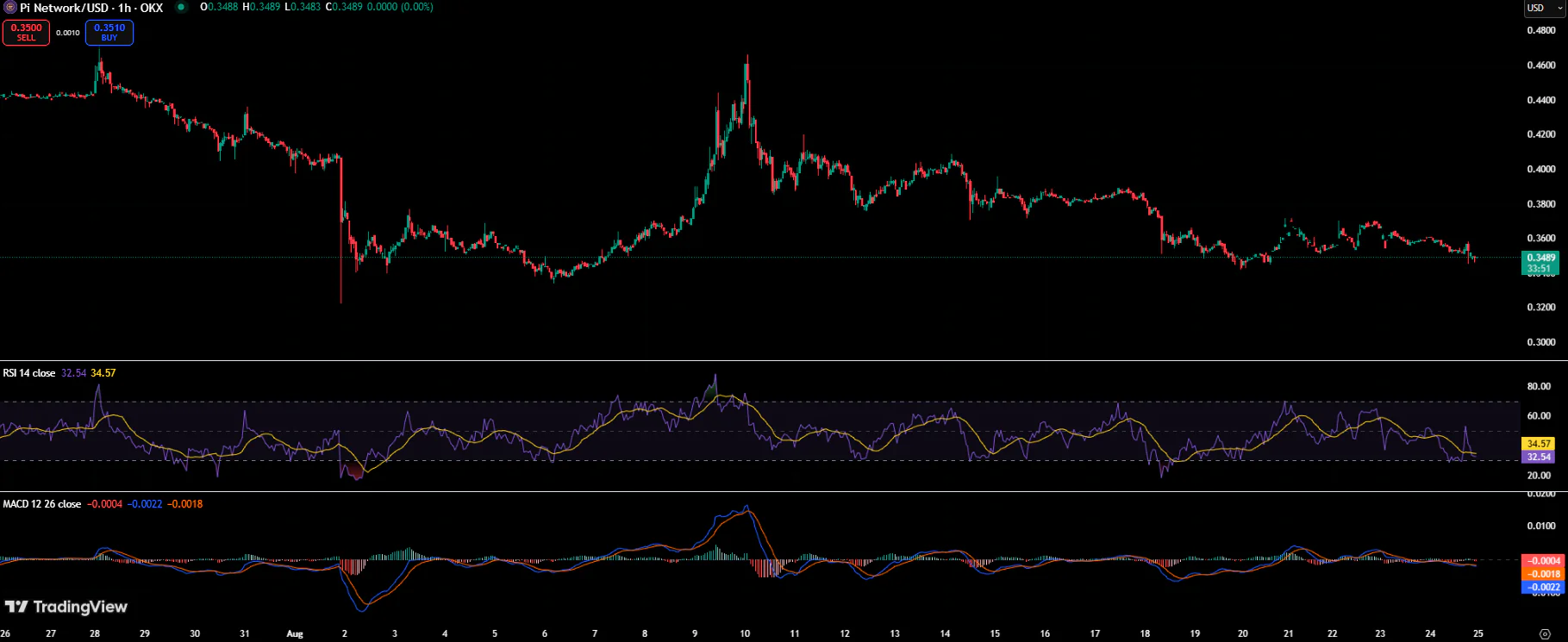Select the RSI 14 close legend
The image size is (1568, 642).
pyautogui.click(x=29, y=373)
